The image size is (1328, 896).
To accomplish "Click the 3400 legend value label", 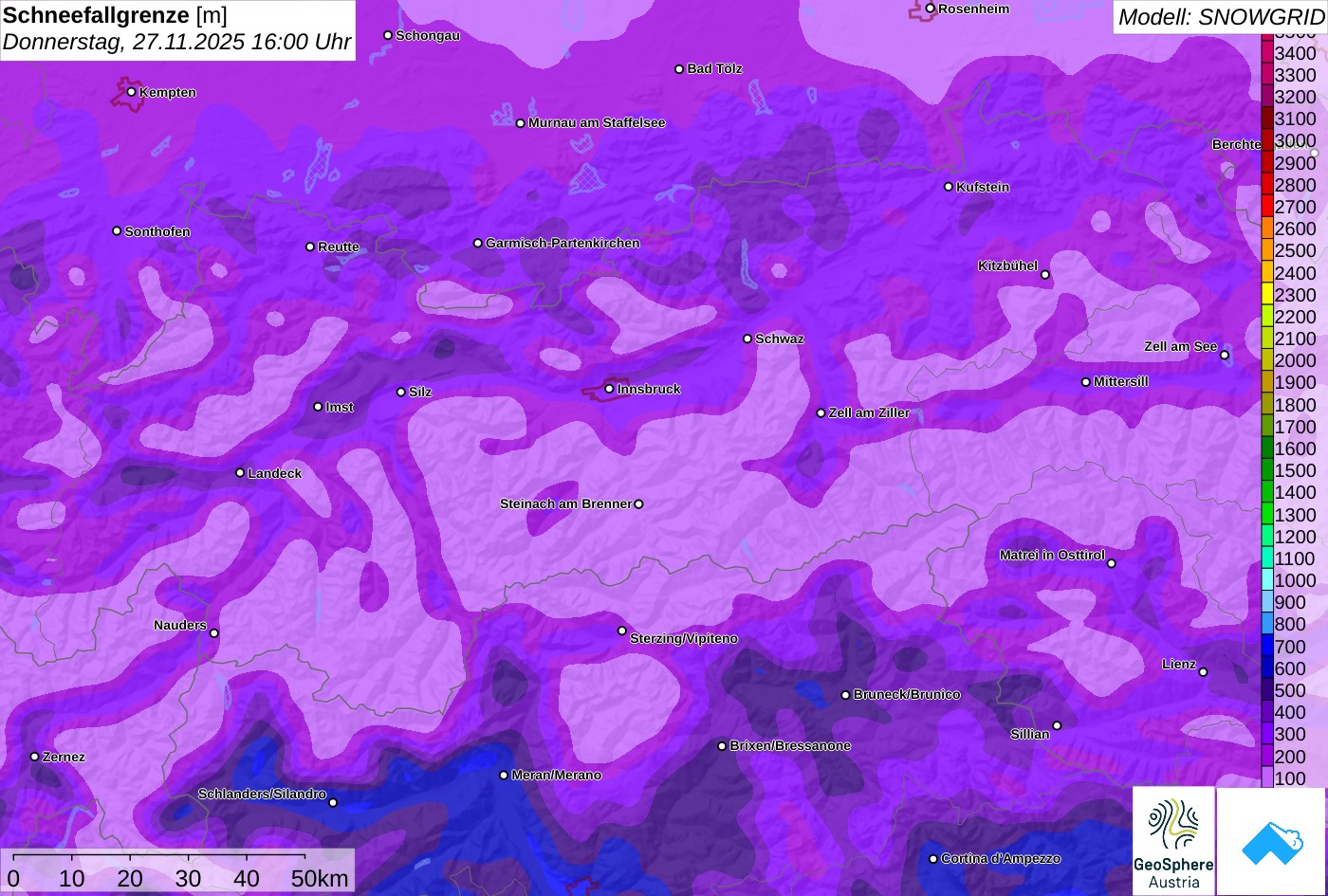I will pos(1296,54).
